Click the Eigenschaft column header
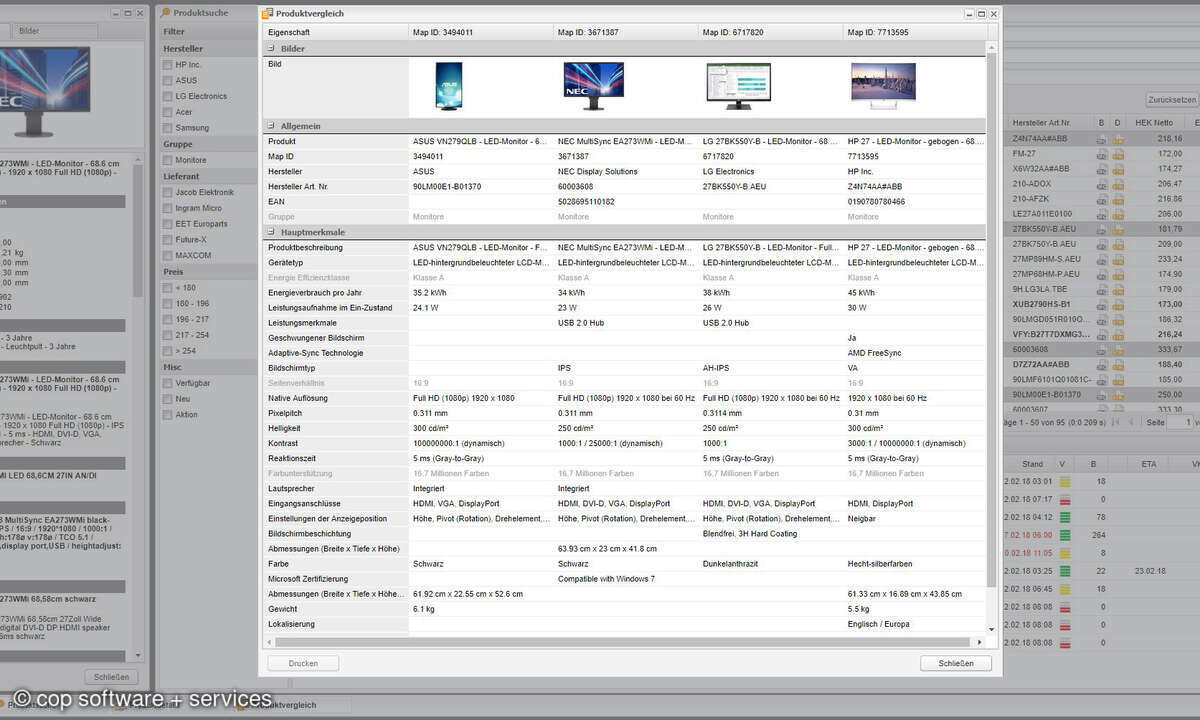 [x=336, y=32]
